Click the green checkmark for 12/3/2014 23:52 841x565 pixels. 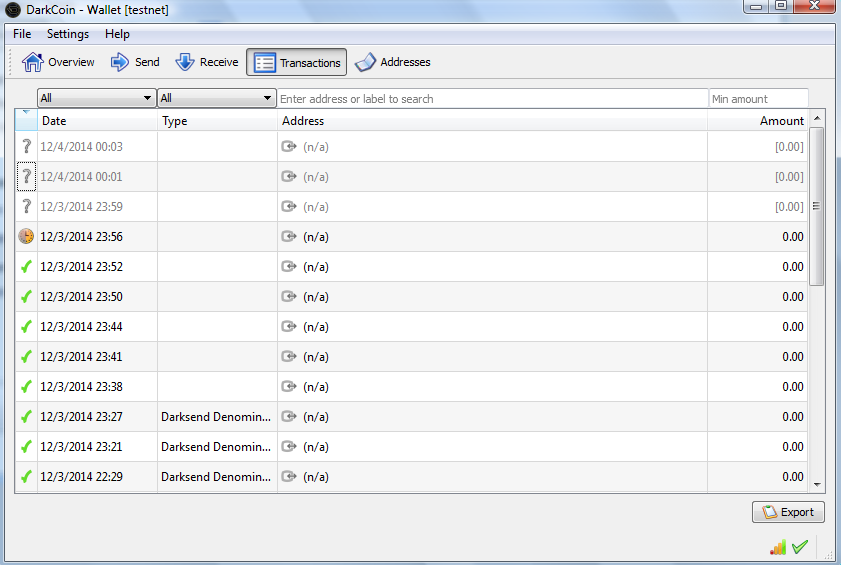point(26,266)
